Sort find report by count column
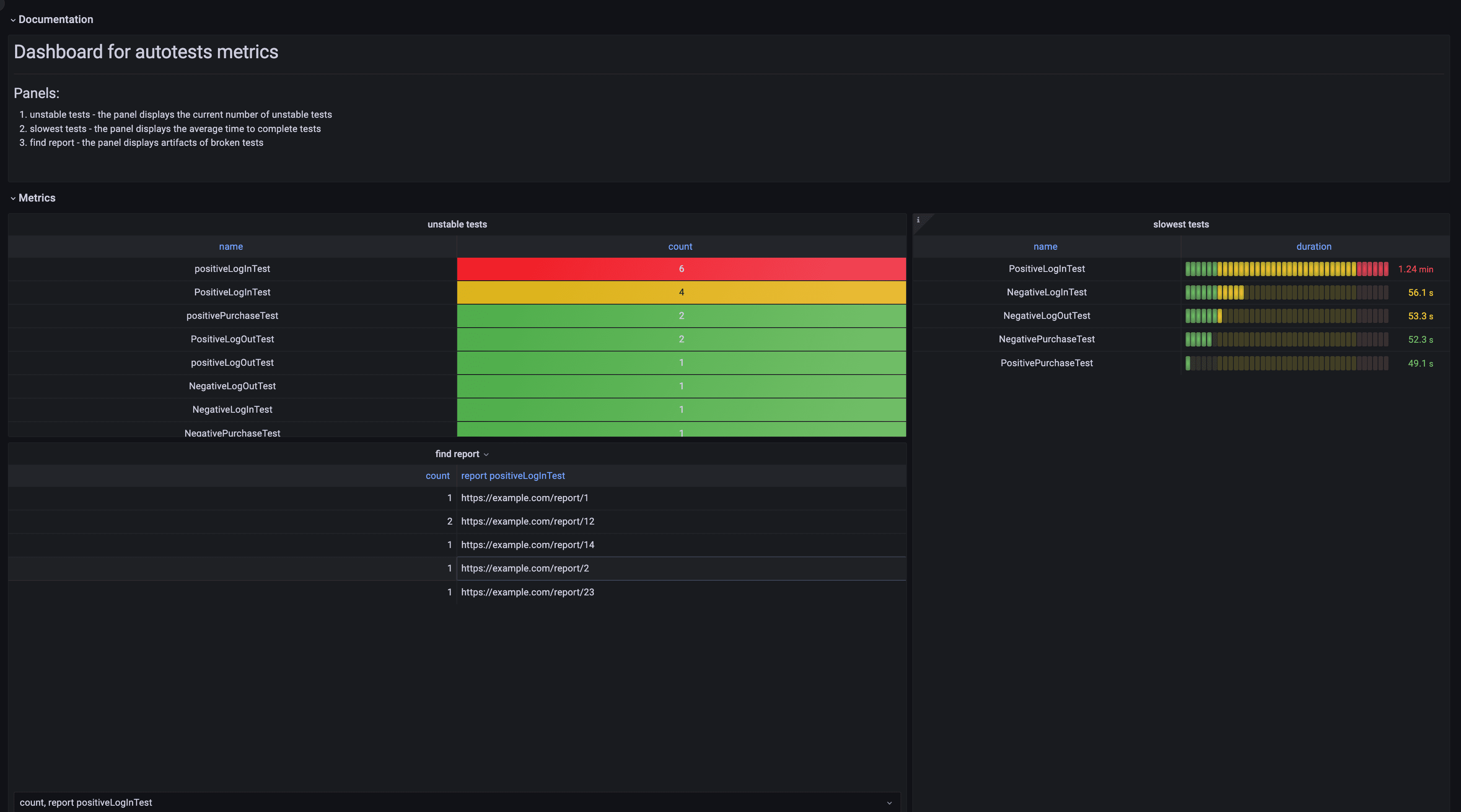Image resolution: width=1461 pixels, height=812 pixels. coord(437,476)
